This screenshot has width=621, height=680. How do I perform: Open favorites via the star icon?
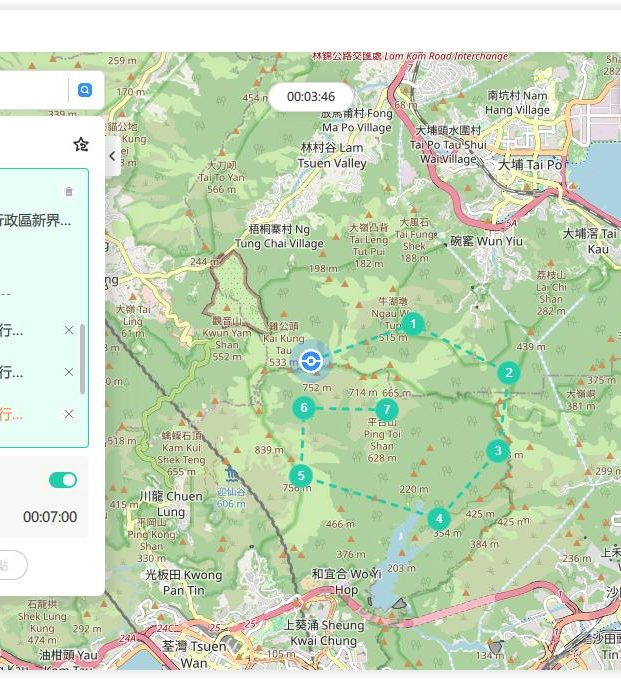pyautogui.click(x=81, y=145)
